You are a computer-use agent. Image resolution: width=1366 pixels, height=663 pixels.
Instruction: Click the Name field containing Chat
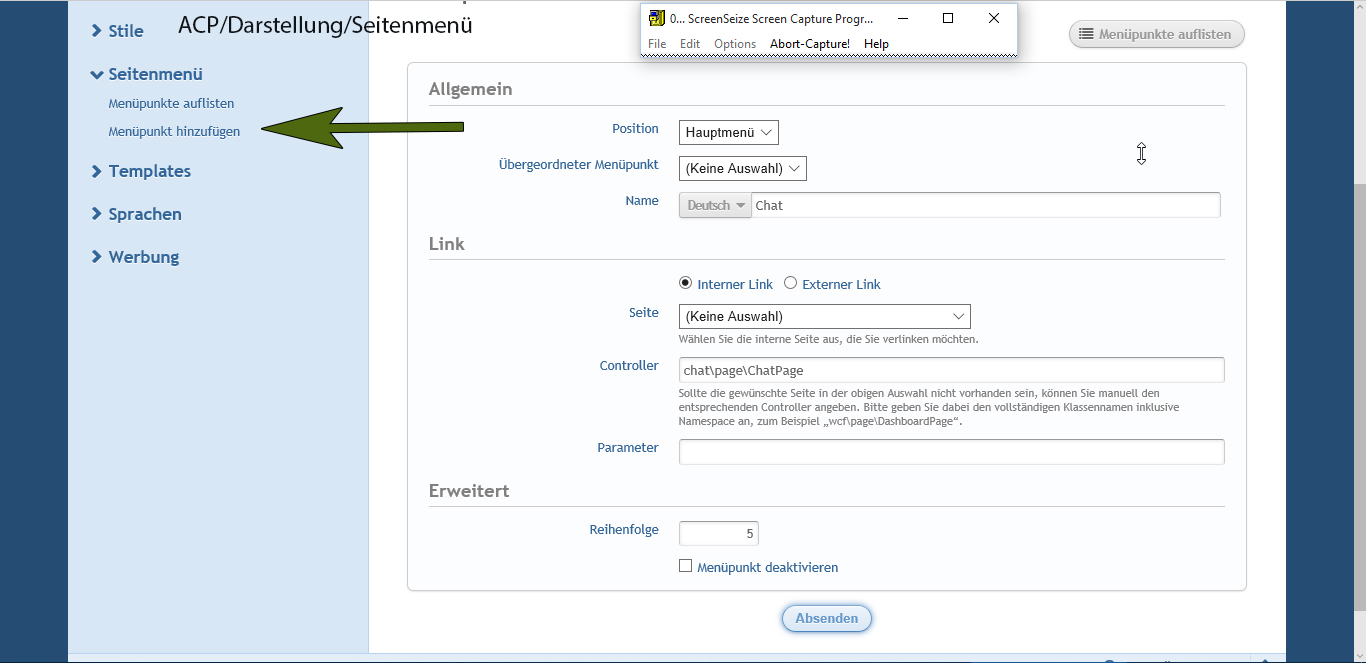point(985,205)
